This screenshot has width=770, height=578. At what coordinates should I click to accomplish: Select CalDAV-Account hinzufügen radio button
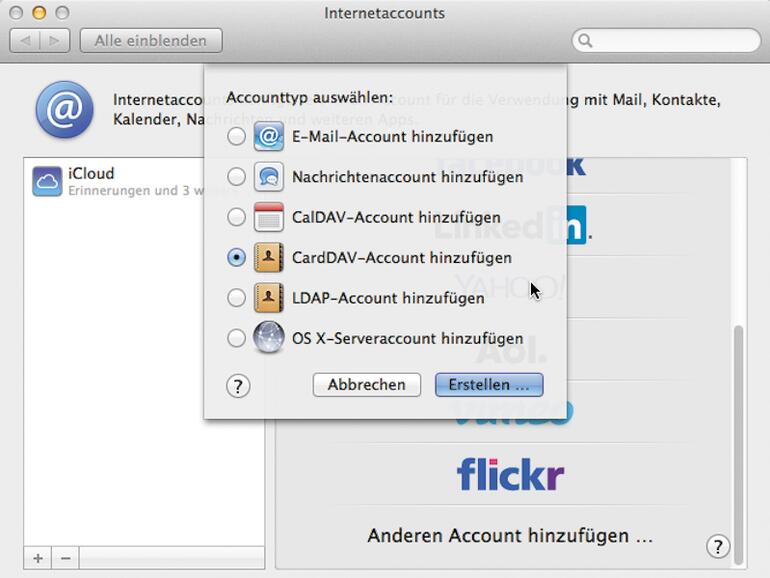click(236, 217)
